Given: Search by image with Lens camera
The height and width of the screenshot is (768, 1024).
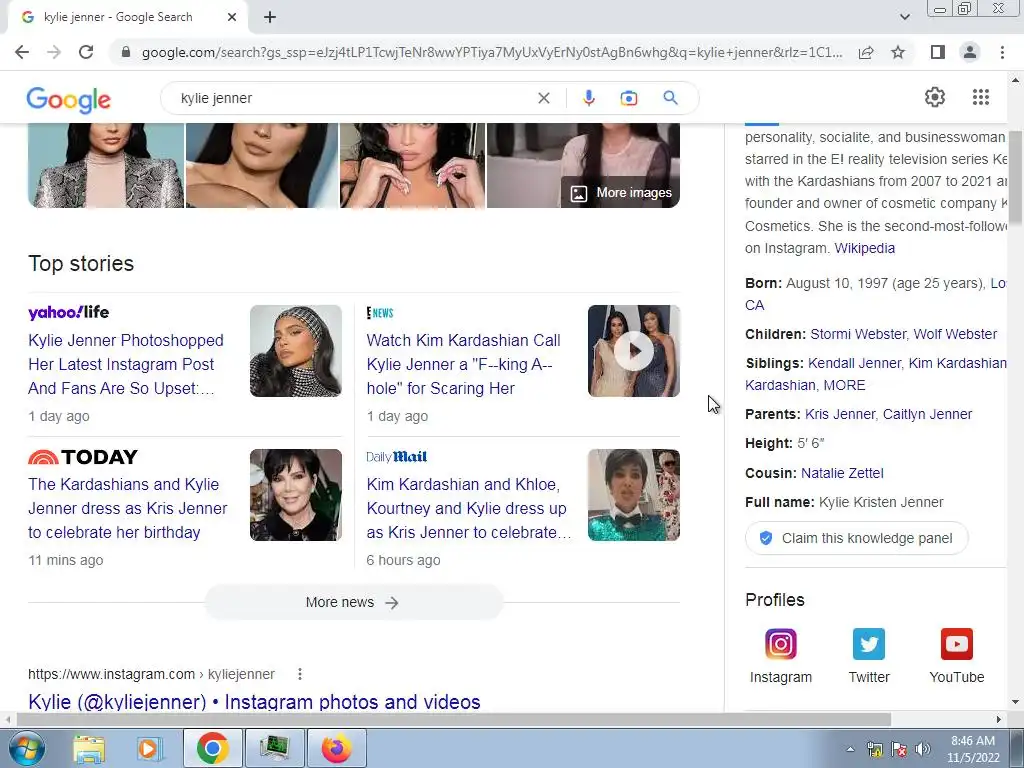Looking at the screenshot, I should 628,98.
